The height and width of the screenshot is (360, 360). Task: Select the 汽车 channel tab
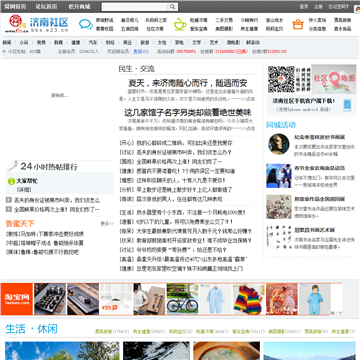pos(93,43)
